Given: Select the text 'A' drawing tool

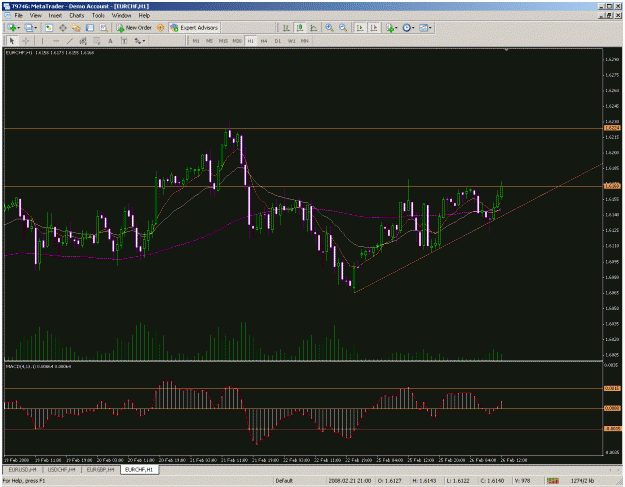Looking at the screenshot, I should pyautogui.click(x=110, y=41).
